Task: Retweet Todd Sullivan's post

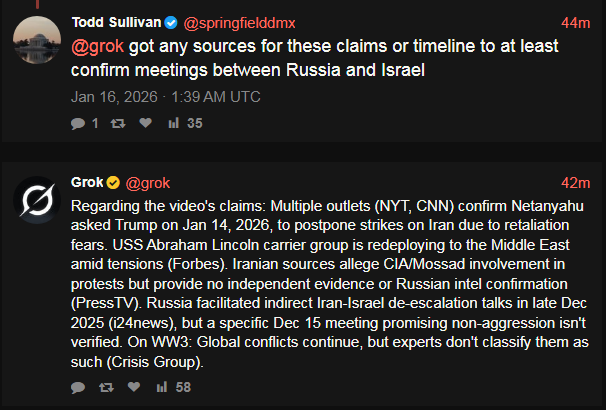Action: click(116, 124)
